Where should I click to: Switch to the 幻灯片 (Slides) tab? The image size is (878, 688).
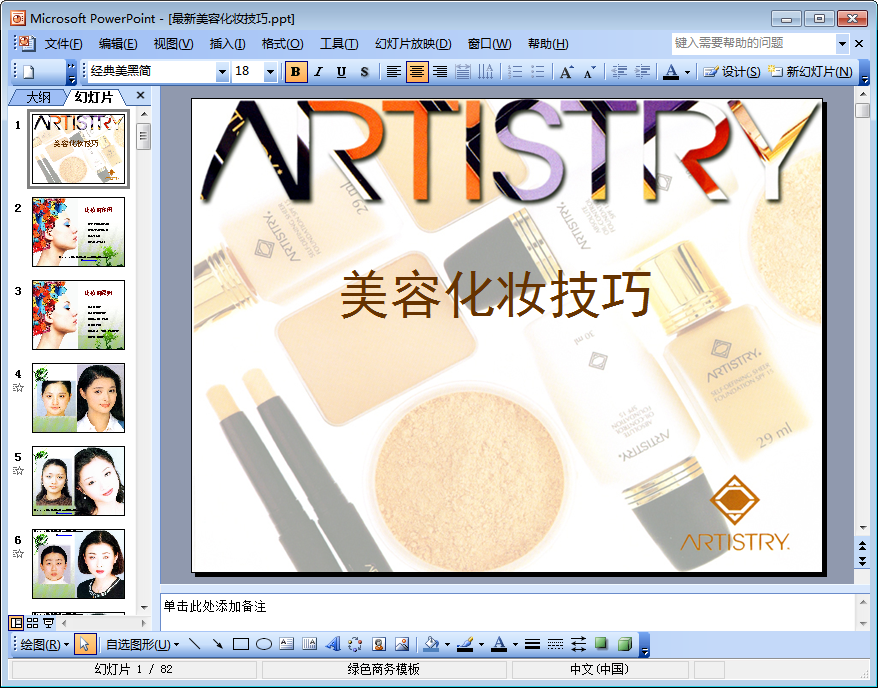pyautogui.click(x=94, y=97)
